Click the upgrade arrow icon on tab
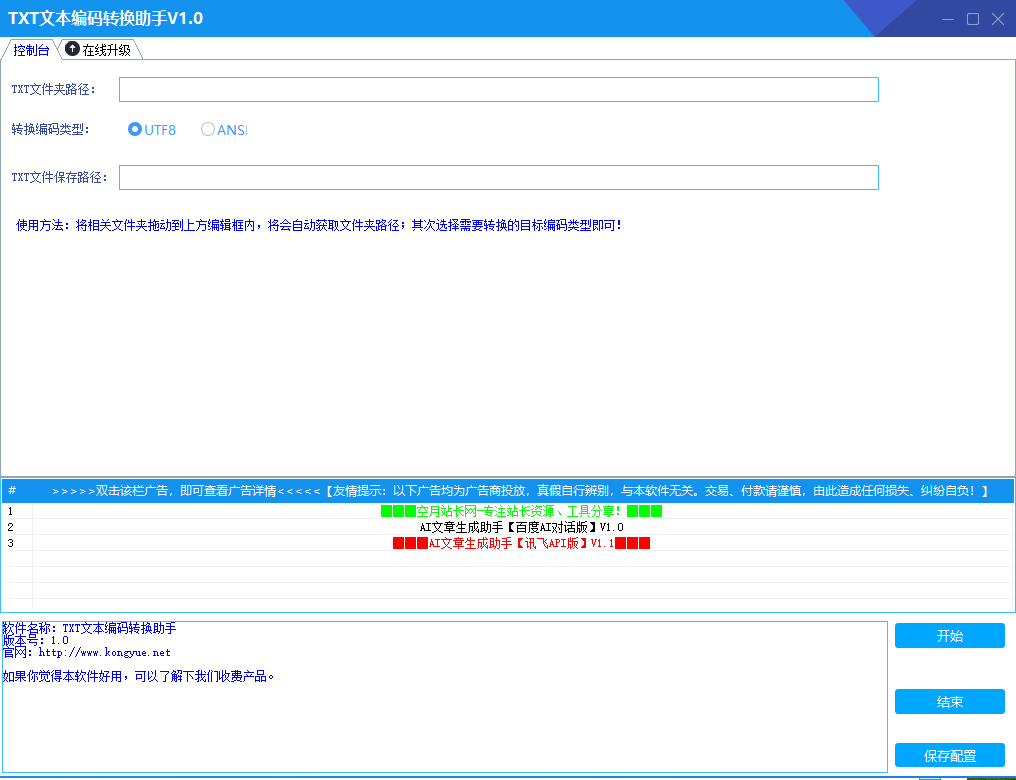This screenshot has height=780, width=1016. (72, 49)
